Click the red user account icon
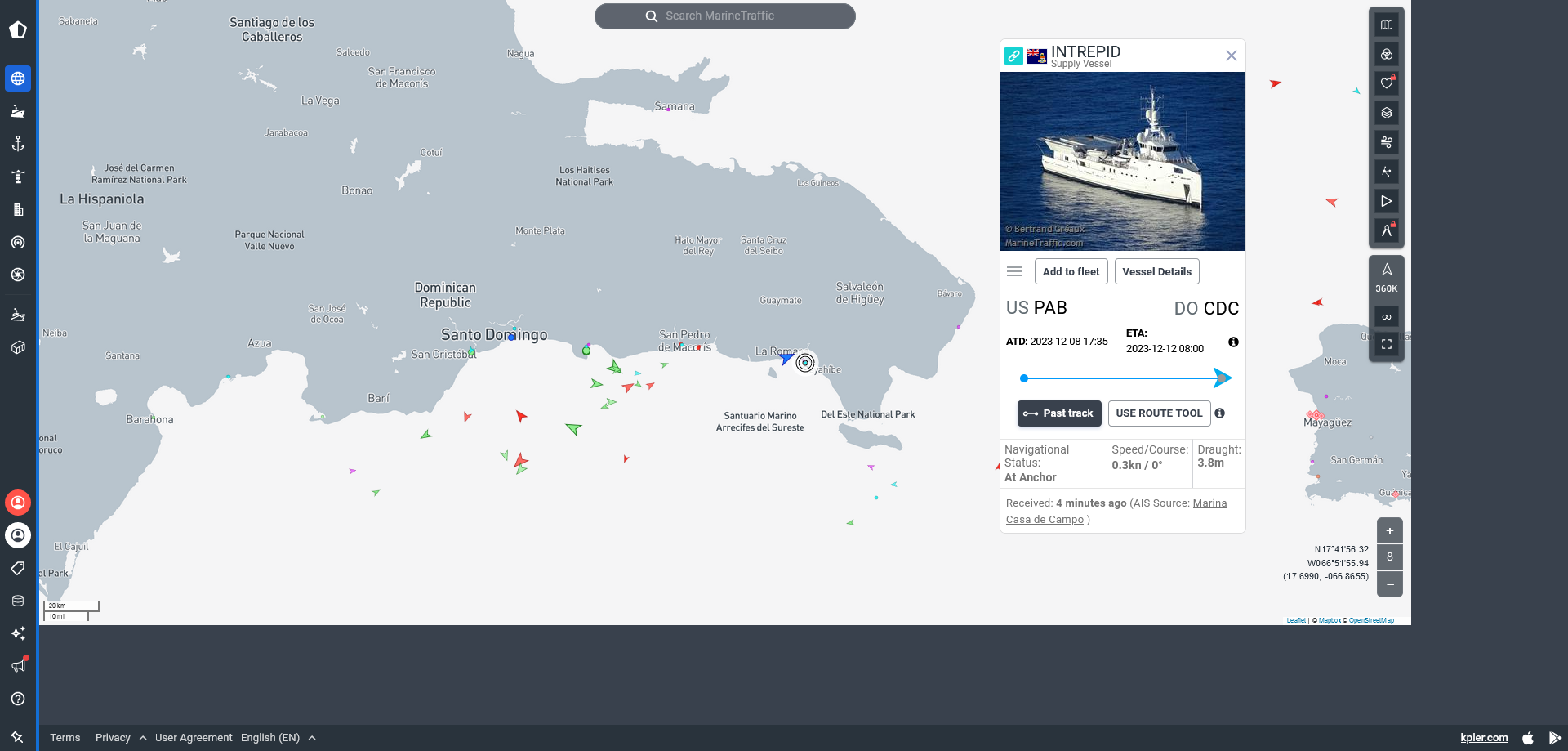This screenshot has width=1568, height=751. (x=18, y=503)
